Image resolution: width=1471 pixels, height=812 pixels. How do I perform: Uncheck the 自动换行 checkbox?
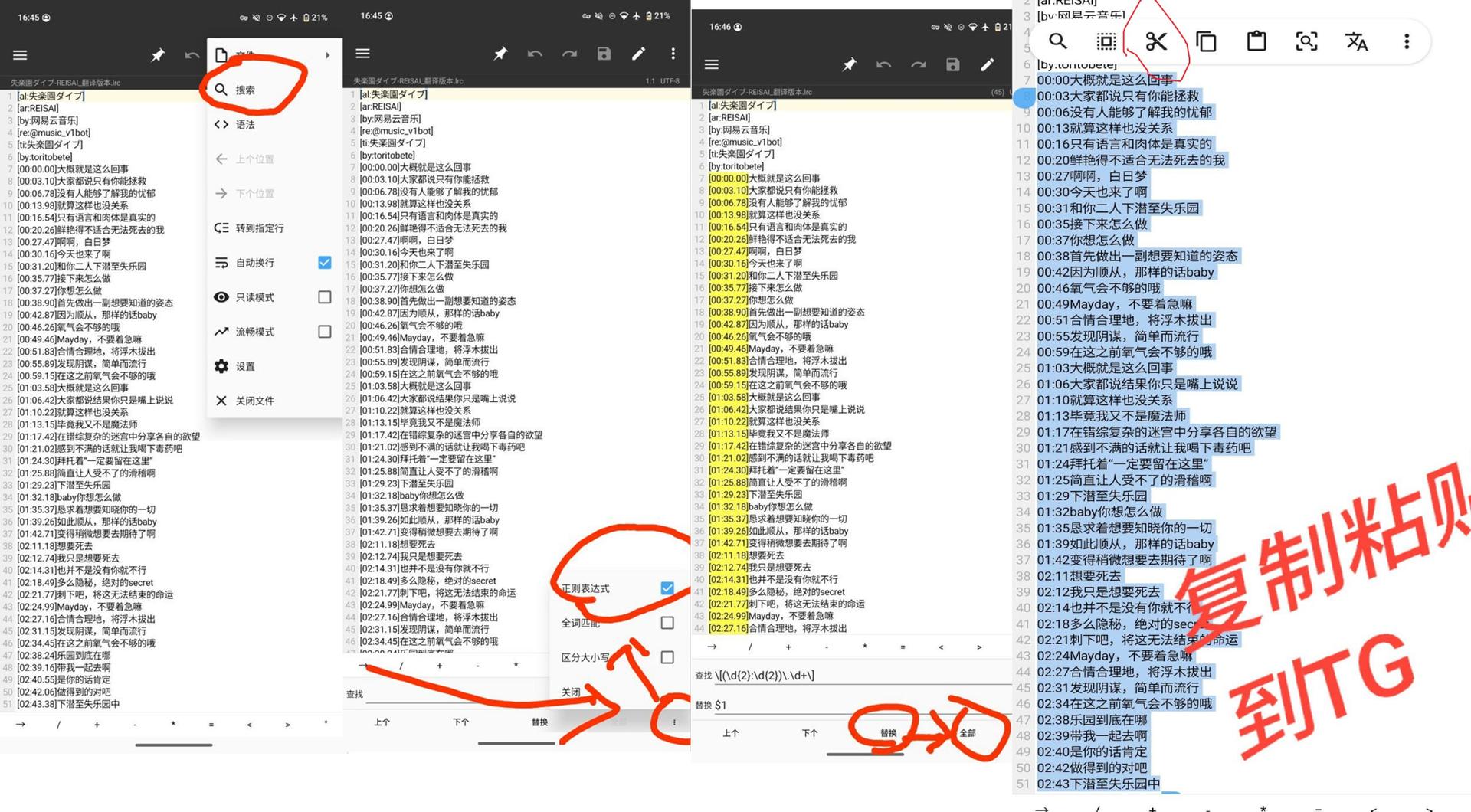[x=325, y=263]
